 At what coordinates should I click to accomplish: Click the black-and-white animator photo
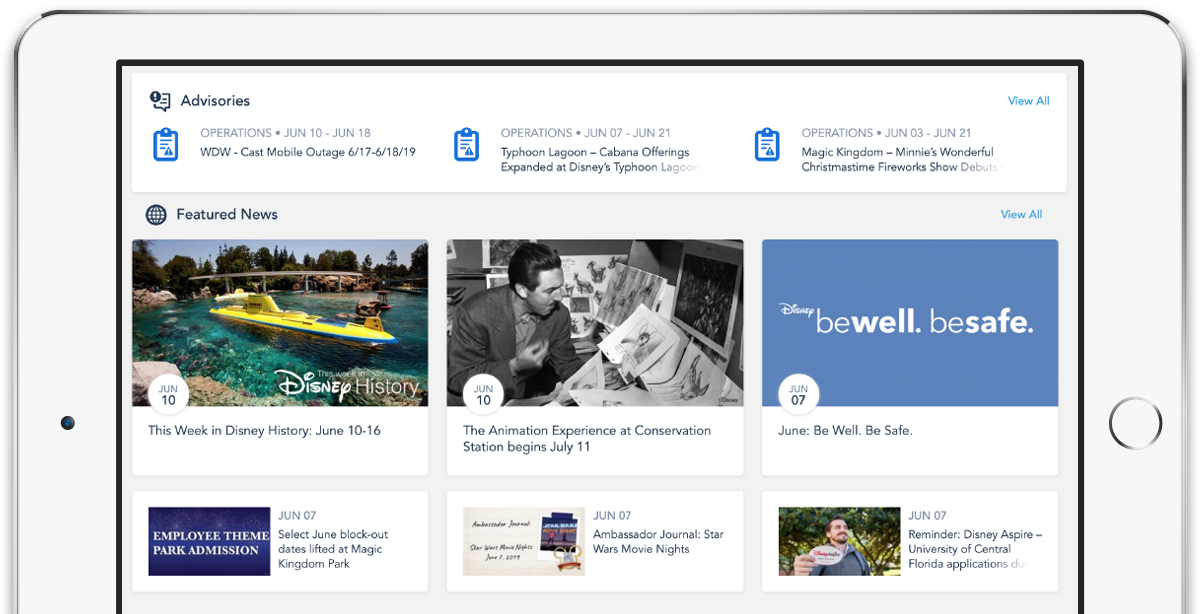pos(595,322)
